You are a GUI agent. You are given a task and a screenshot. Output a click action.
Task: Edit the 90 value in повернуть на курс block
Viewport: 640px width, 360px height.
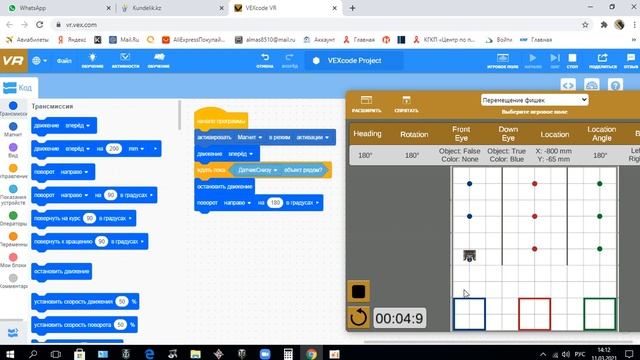coord(89,218)
